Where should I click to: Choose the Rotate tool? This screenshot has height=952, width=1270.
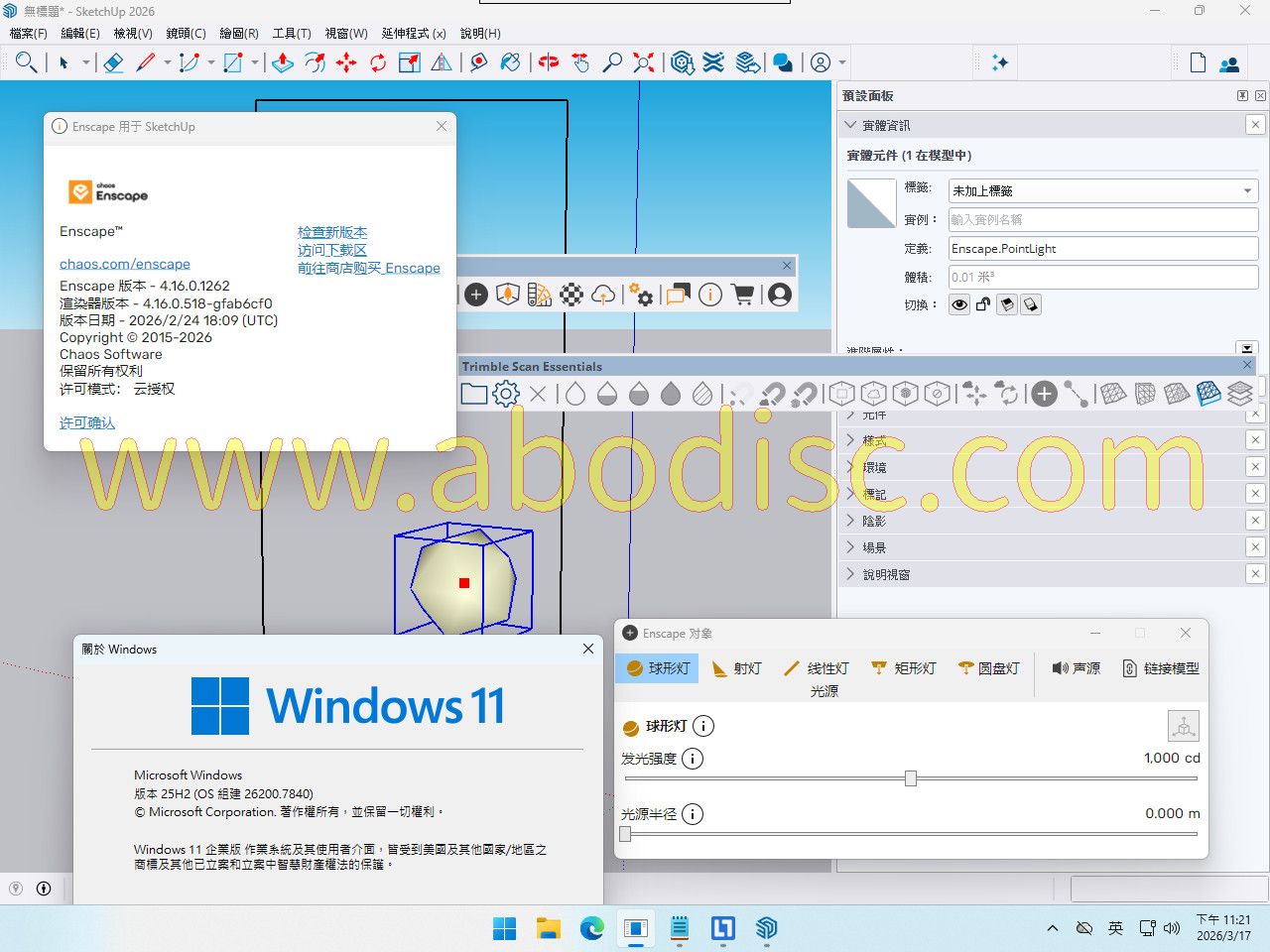[378, 63]
